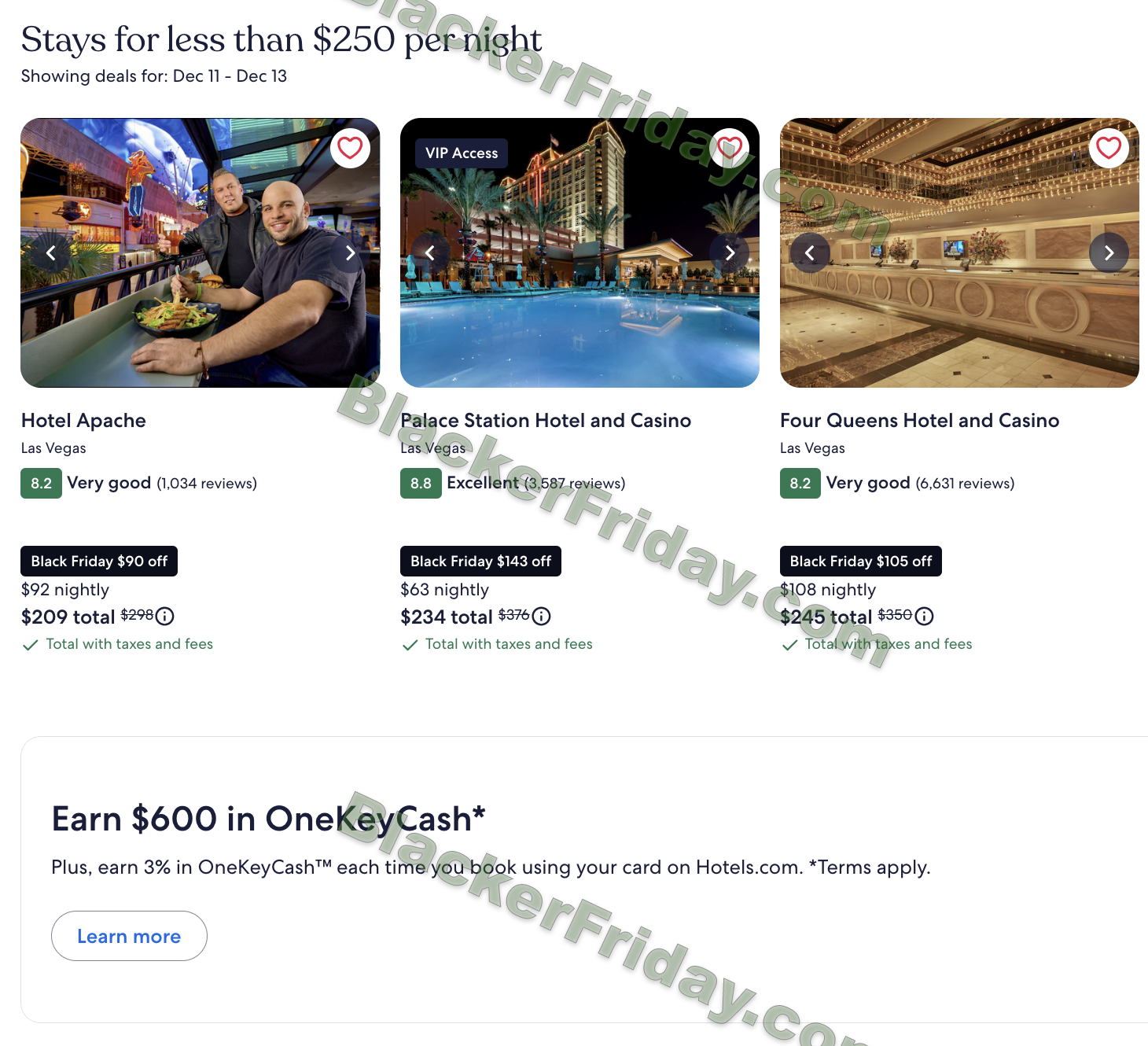The image size is (1148, 1046).
Task: Save Hotel Apache with heart icon
Action: point(350,148)
